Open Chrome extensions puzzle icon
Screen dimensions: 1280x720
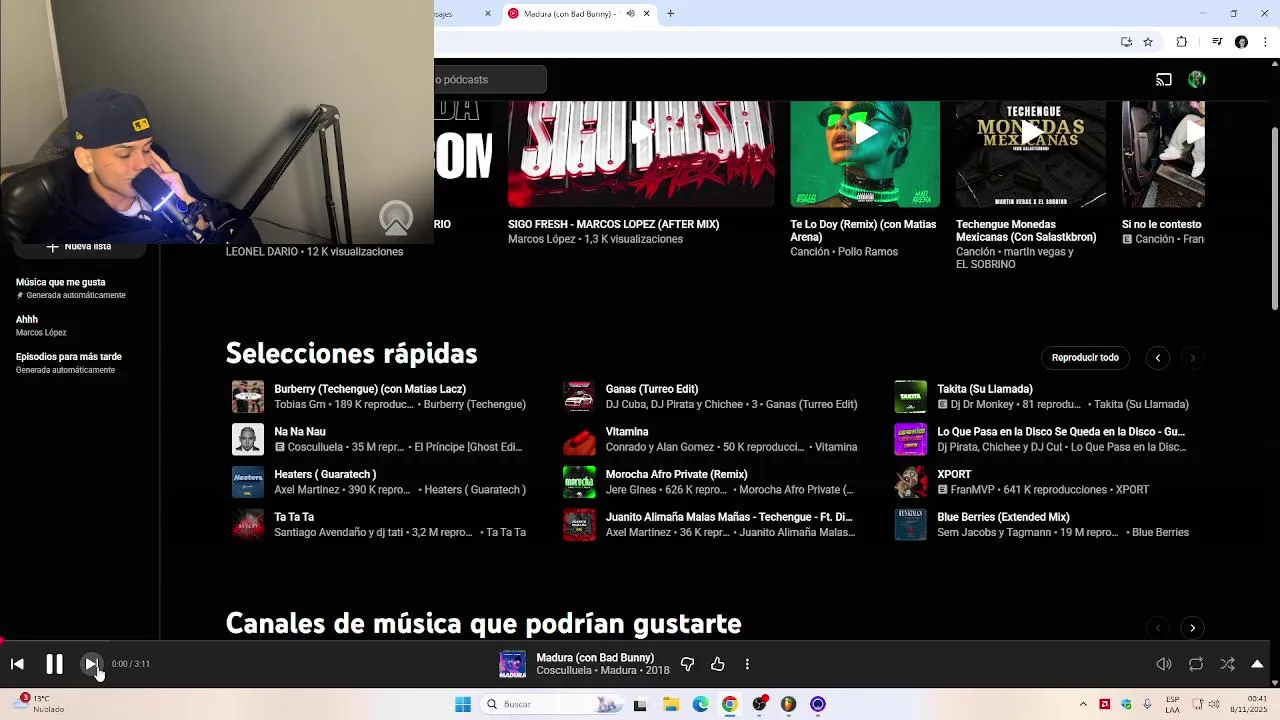(x=1181, y=42)
